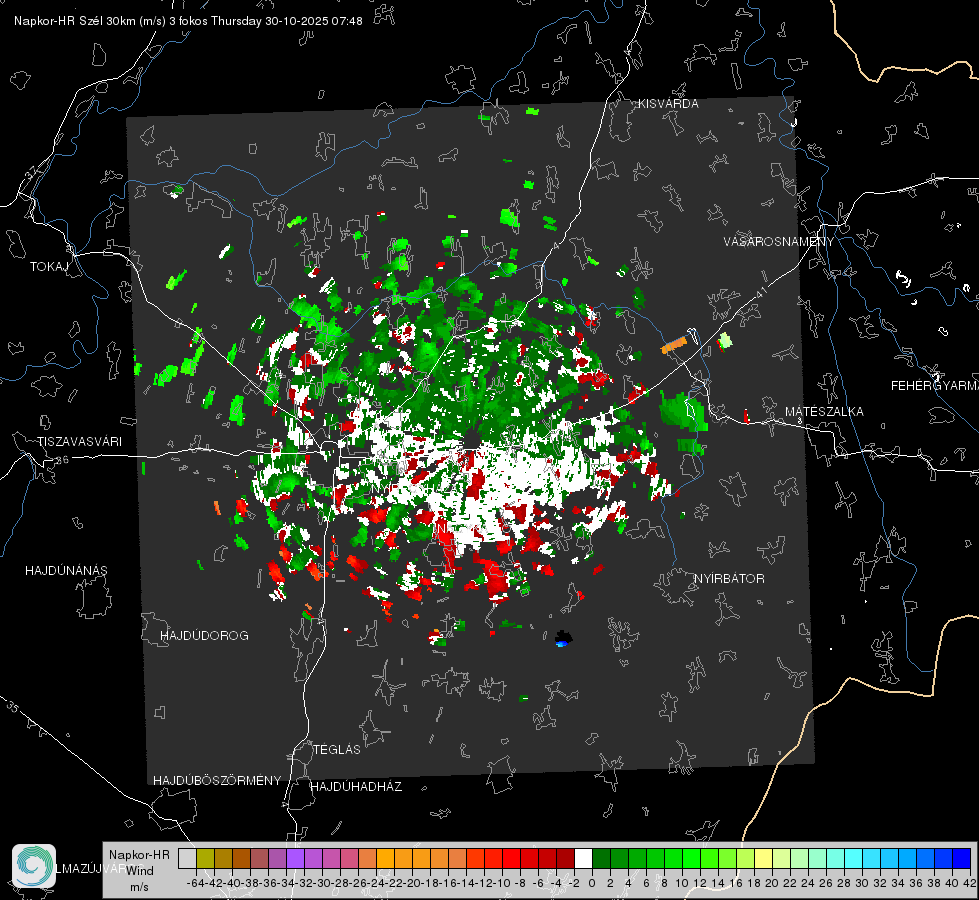Click the KISVÁRDA town label
The height and width of the screenshot is (900, 979).
(x=668, y=104)
